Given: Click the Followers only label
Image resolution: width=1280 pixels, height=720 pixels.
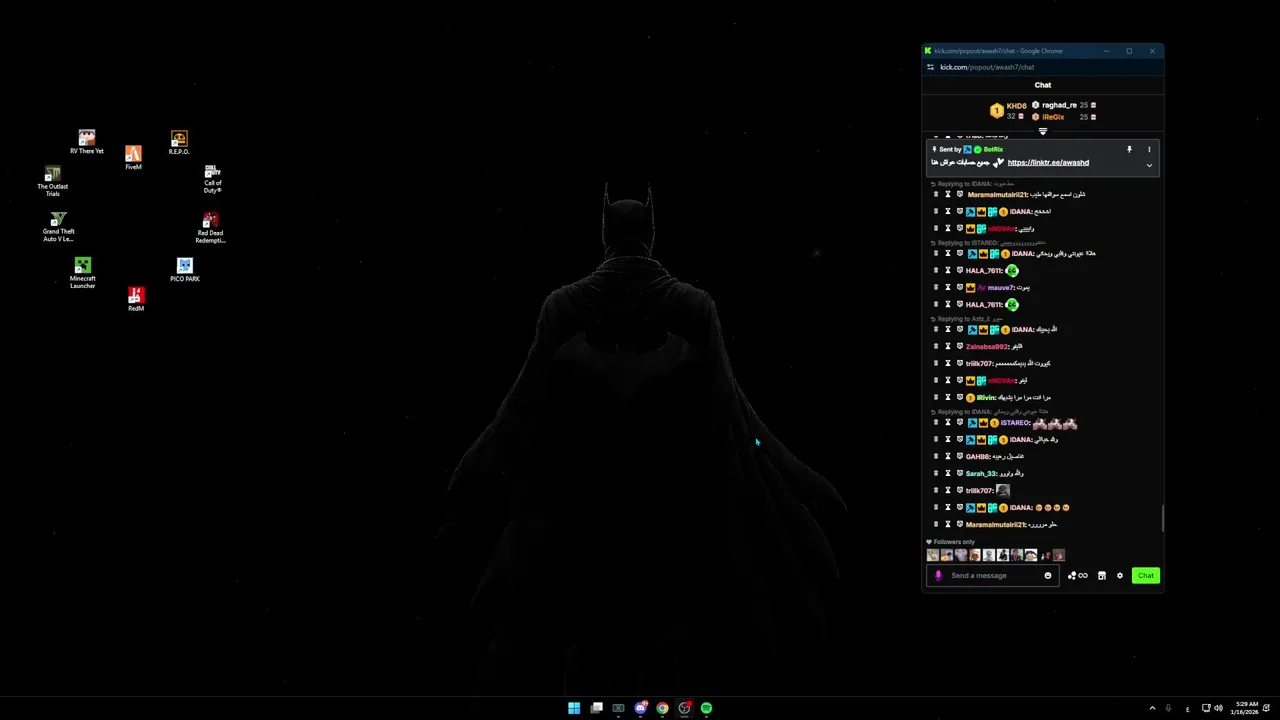Looking at the screenshot, I should pos(954,542).
